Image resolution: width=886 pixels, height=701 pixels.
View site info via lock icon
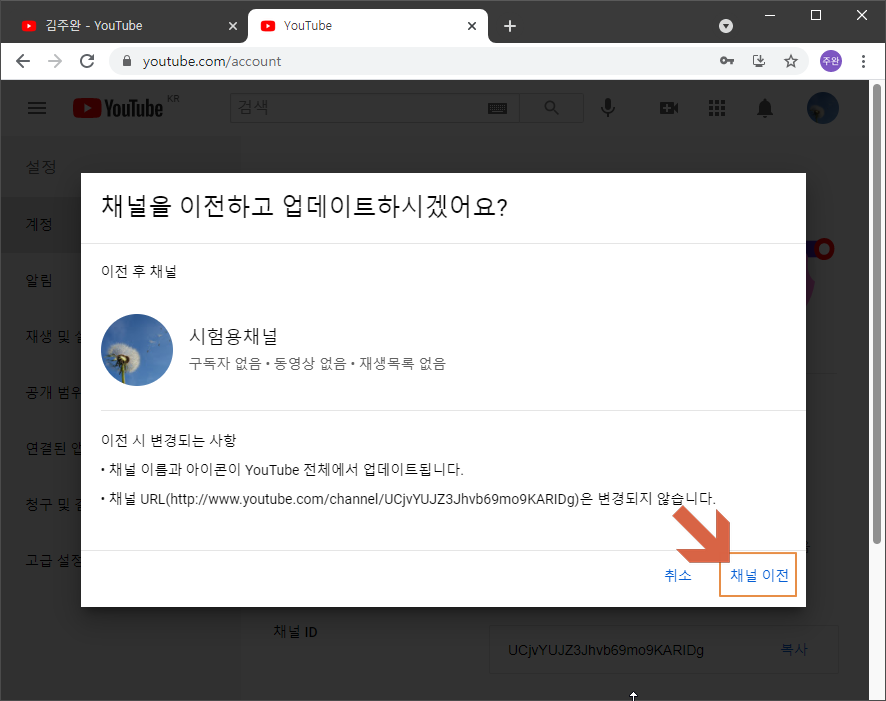point(127,61)
